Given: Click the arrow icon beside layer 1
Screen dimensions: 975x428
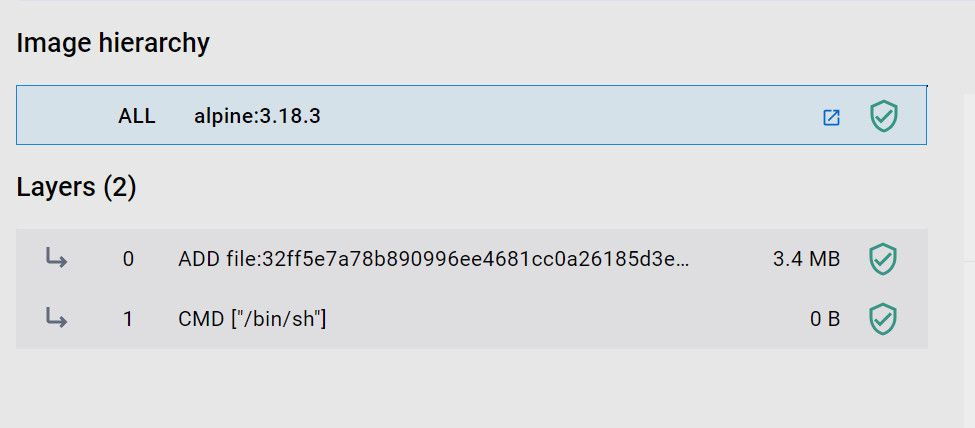Looking at the screenshot, I should 57,319.
